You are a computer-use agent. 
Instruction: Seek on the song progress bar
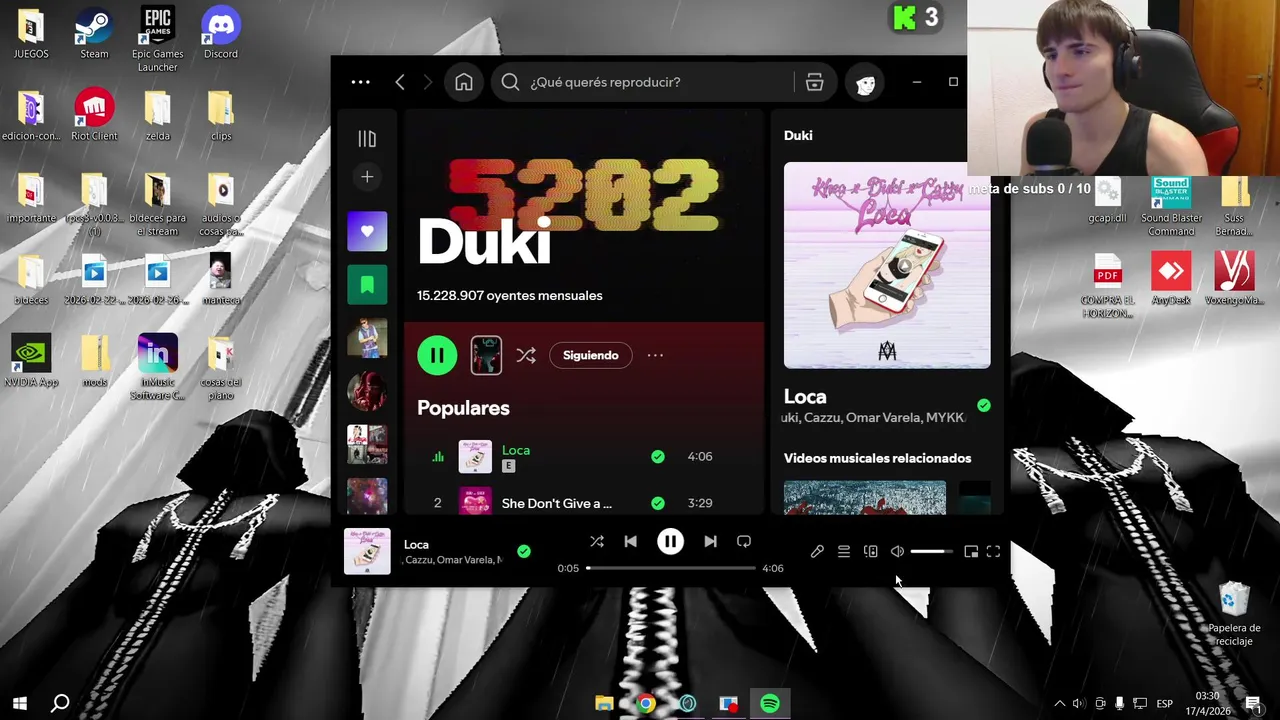[671, 568]
